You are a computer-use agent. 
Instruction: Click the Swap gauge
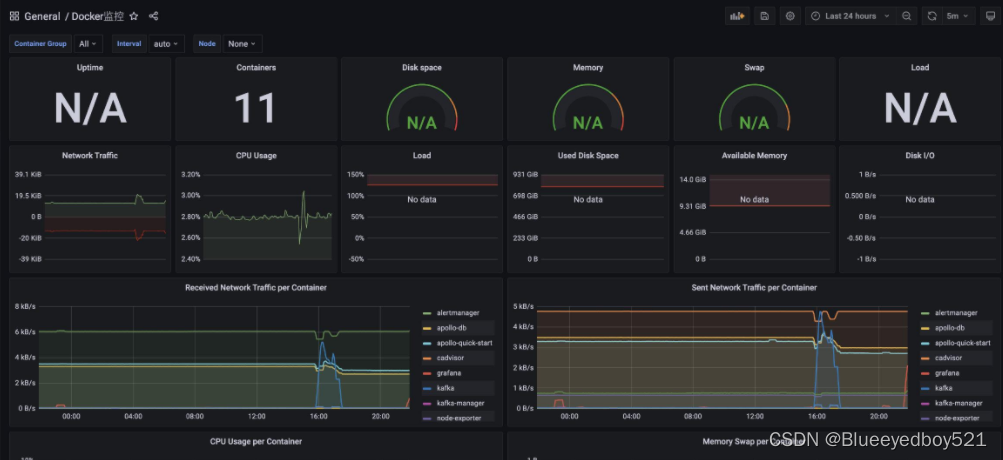(754, 108)
